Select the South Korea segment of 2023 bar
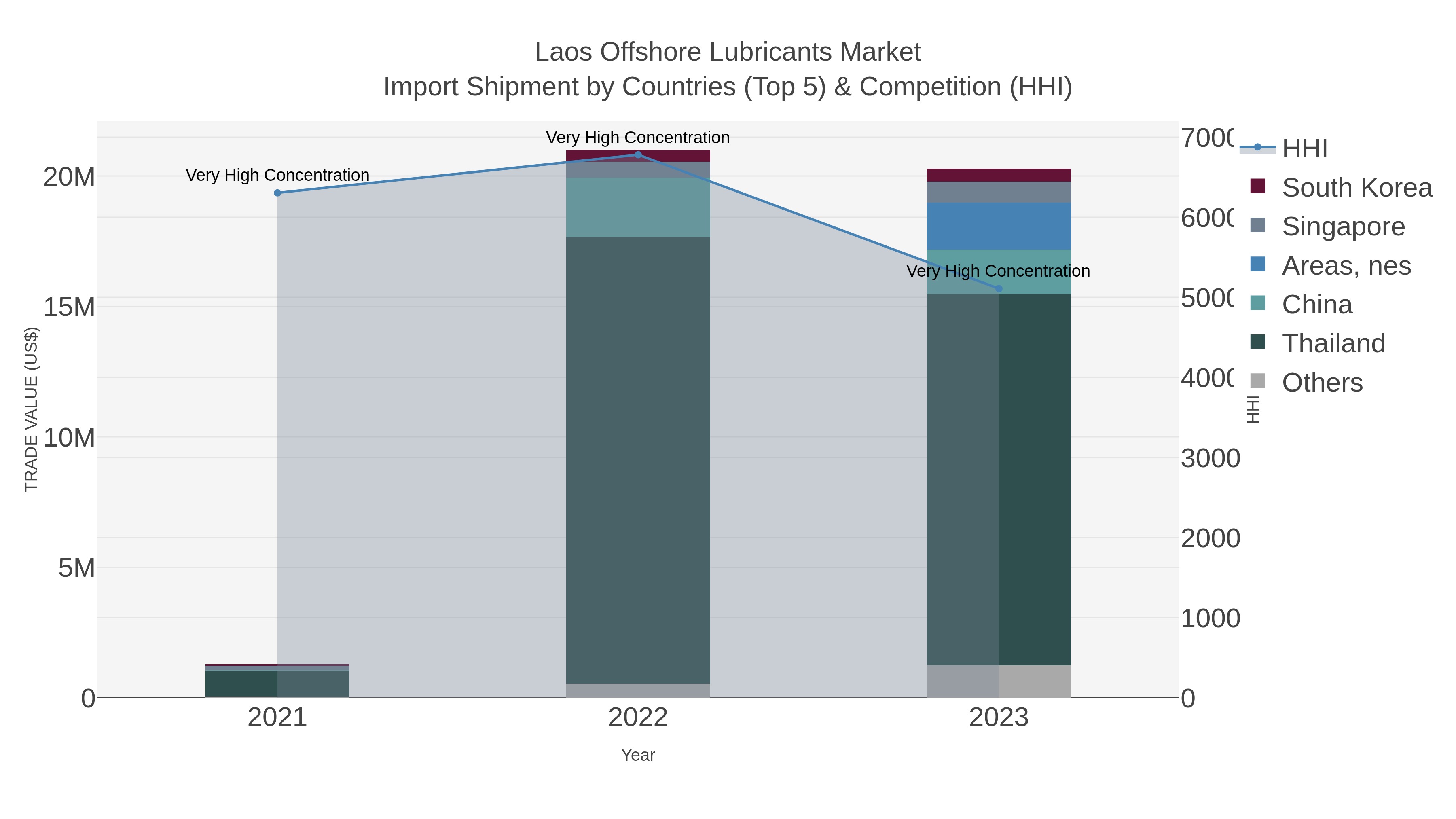1456x819 pixels. 999,175
